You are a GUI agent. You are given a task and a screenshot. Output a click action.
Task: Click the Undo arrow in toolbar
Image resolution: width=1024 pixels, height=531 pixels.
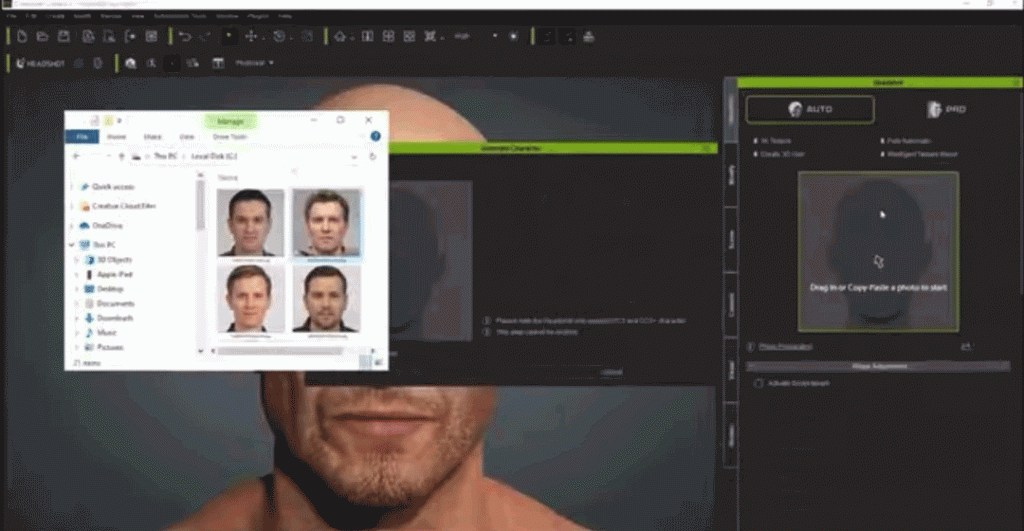tap(185, 37)
